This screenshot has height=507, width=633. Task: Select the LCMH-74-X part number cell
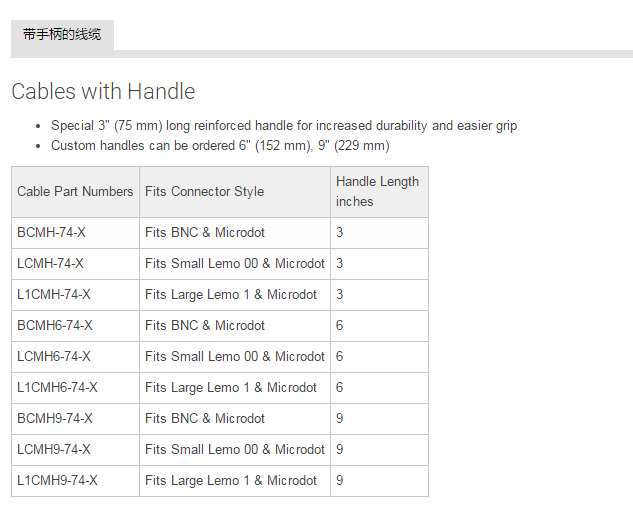coord(51,264)
